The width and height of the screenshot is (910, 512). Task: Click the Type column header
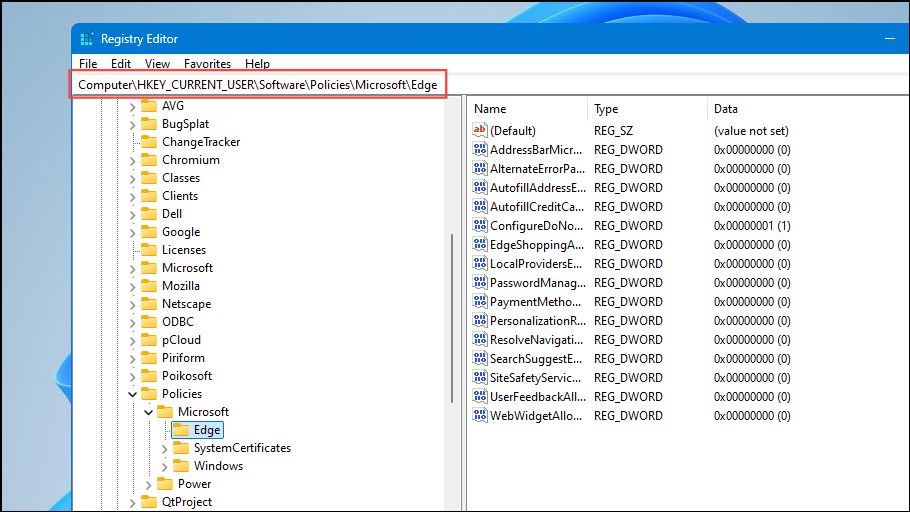pos(647,109)
